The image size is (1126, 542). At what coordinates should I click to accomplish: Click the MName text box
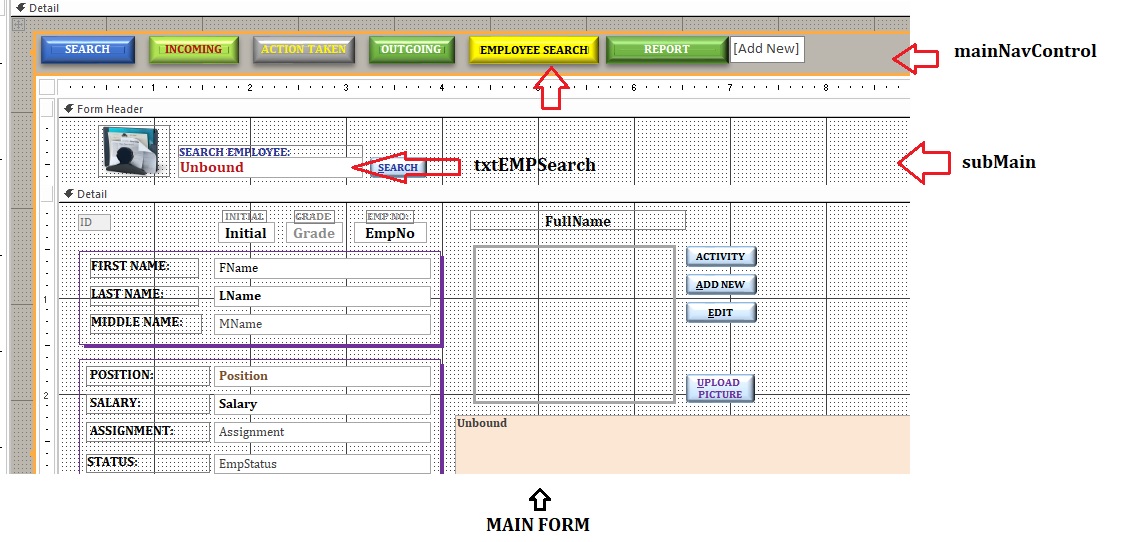[322, 324]
